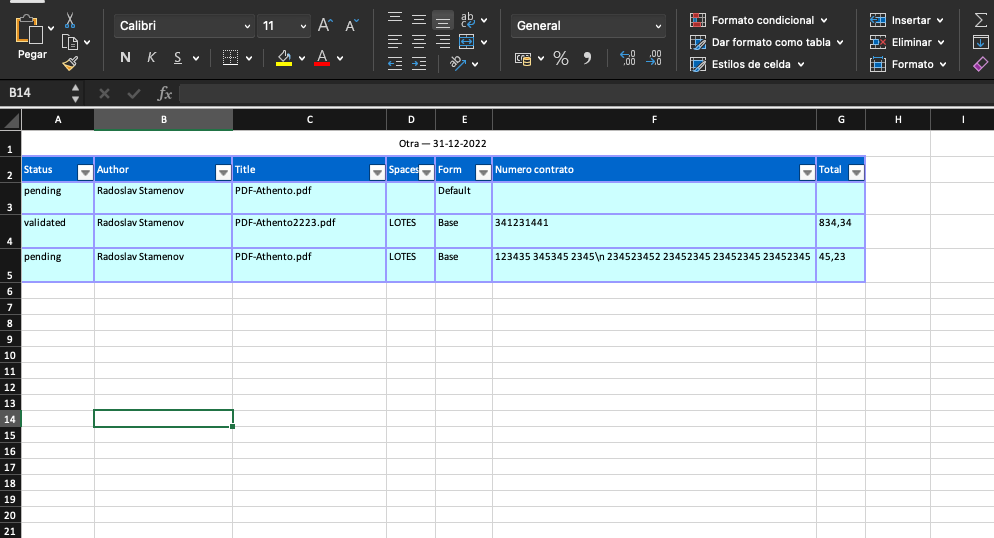Click the Clear eraser icon
The image size is (994, 538).
[980, 64]
